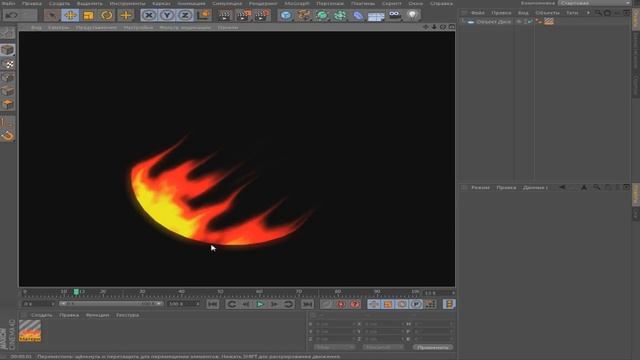Screen dimensions: 640x360
Task: Open the Анимация main menu
Action: pos(191,3)
